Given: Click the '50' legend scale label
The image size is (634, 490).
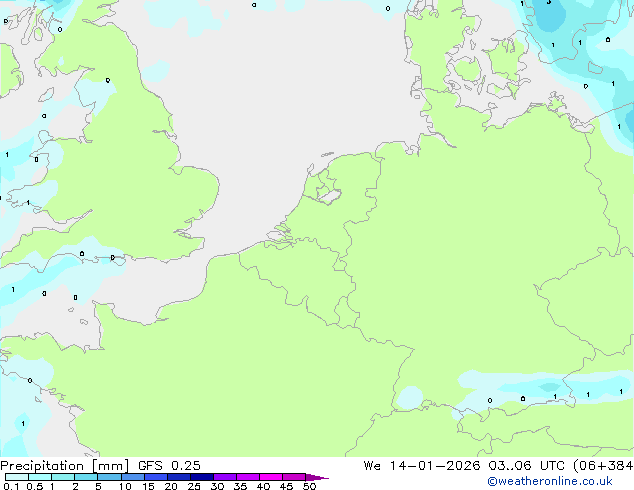Looking at the screenshot, I should pyautogui.click(x=309, y=486).
